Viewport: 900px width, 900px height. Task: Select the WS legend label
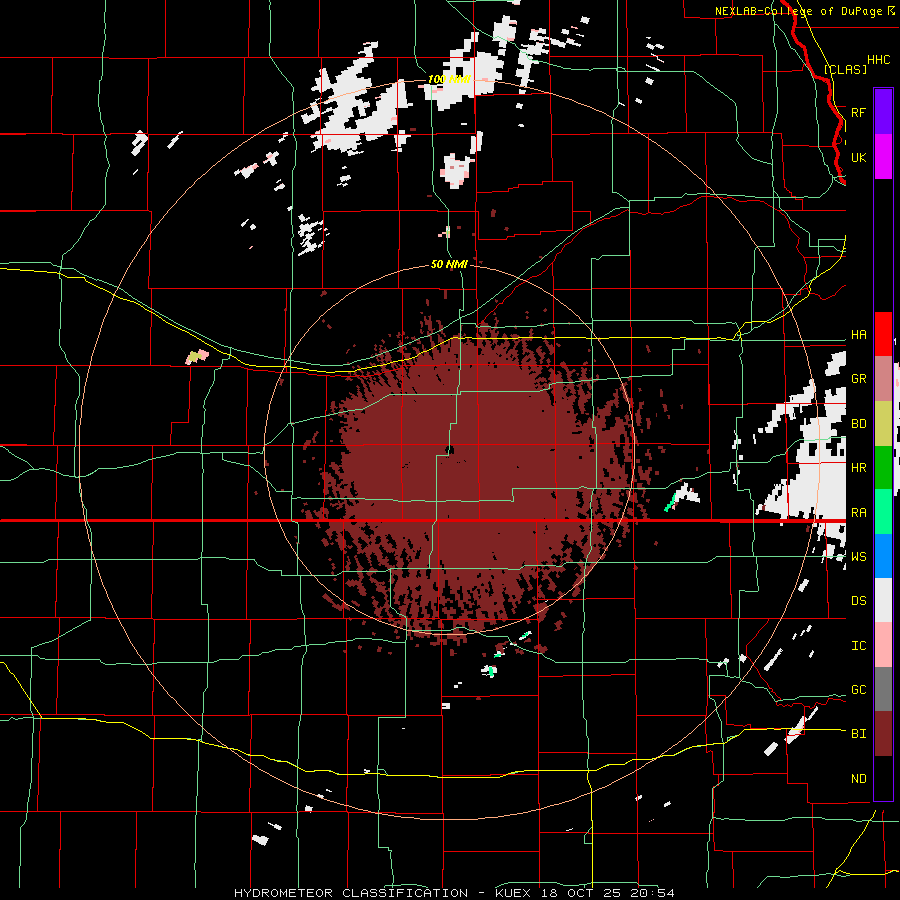click(858, 557)
